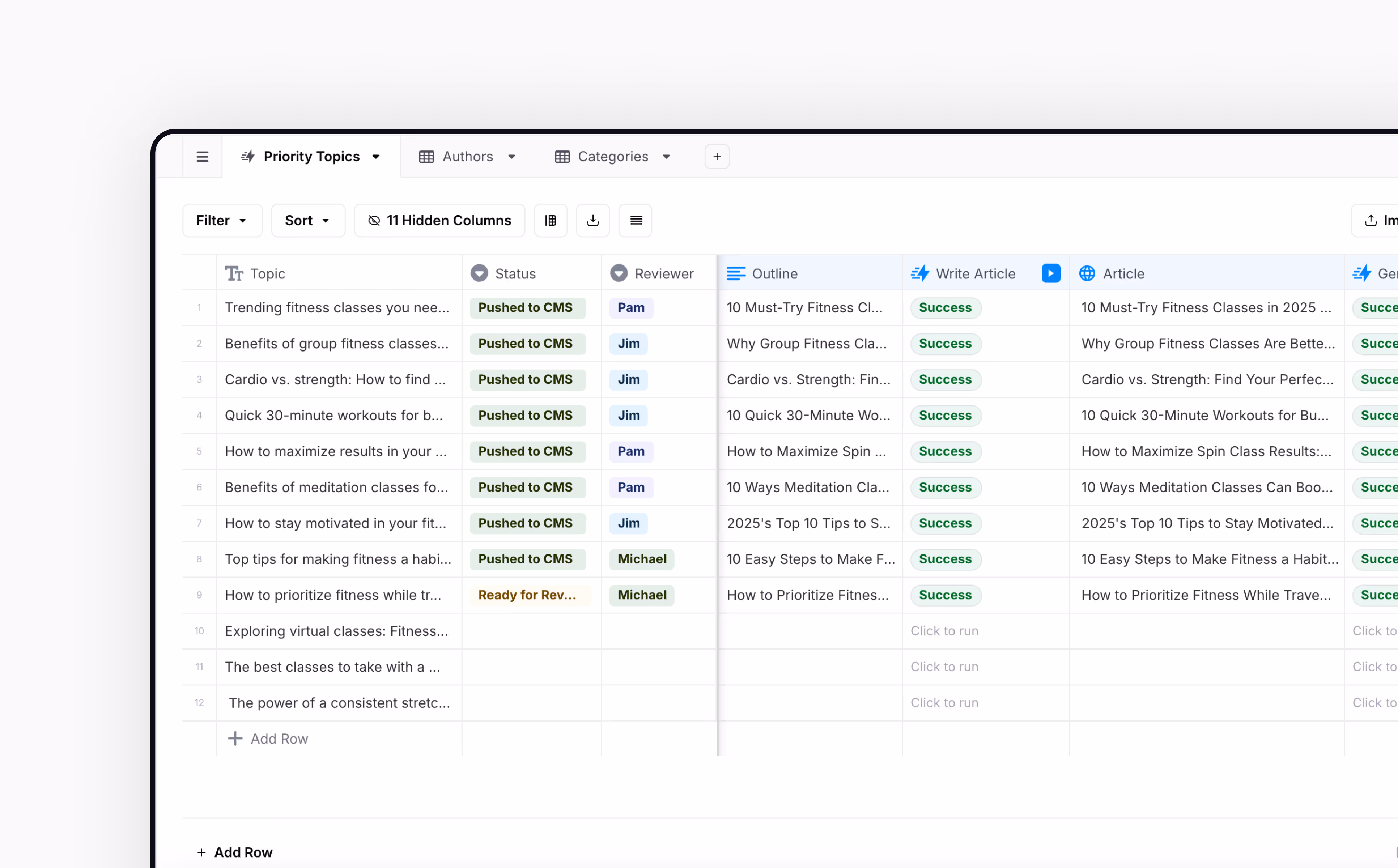Click Add Row below row 12
The image size is (1398, 868).
point(268,738)
